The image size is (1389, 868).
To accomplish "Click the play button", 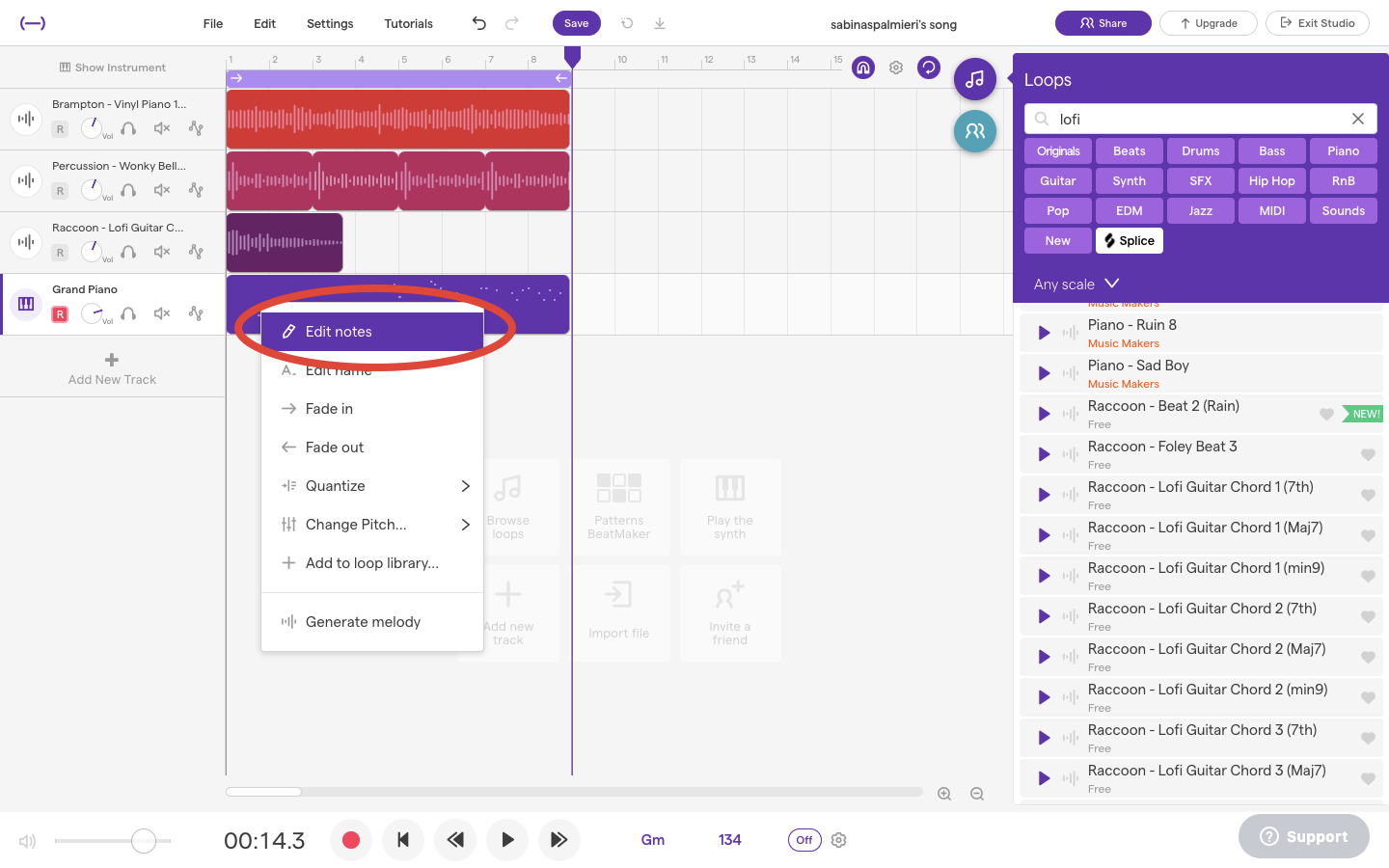I will 507,840.
